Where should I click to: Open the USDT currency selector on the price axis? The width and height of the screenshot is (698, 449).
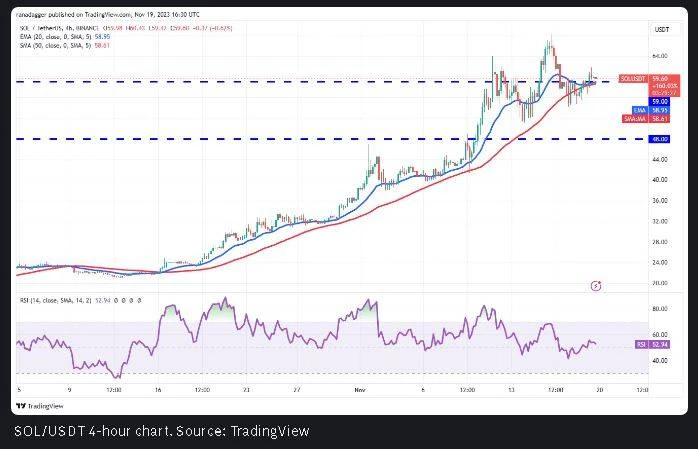tap(661, 30)
